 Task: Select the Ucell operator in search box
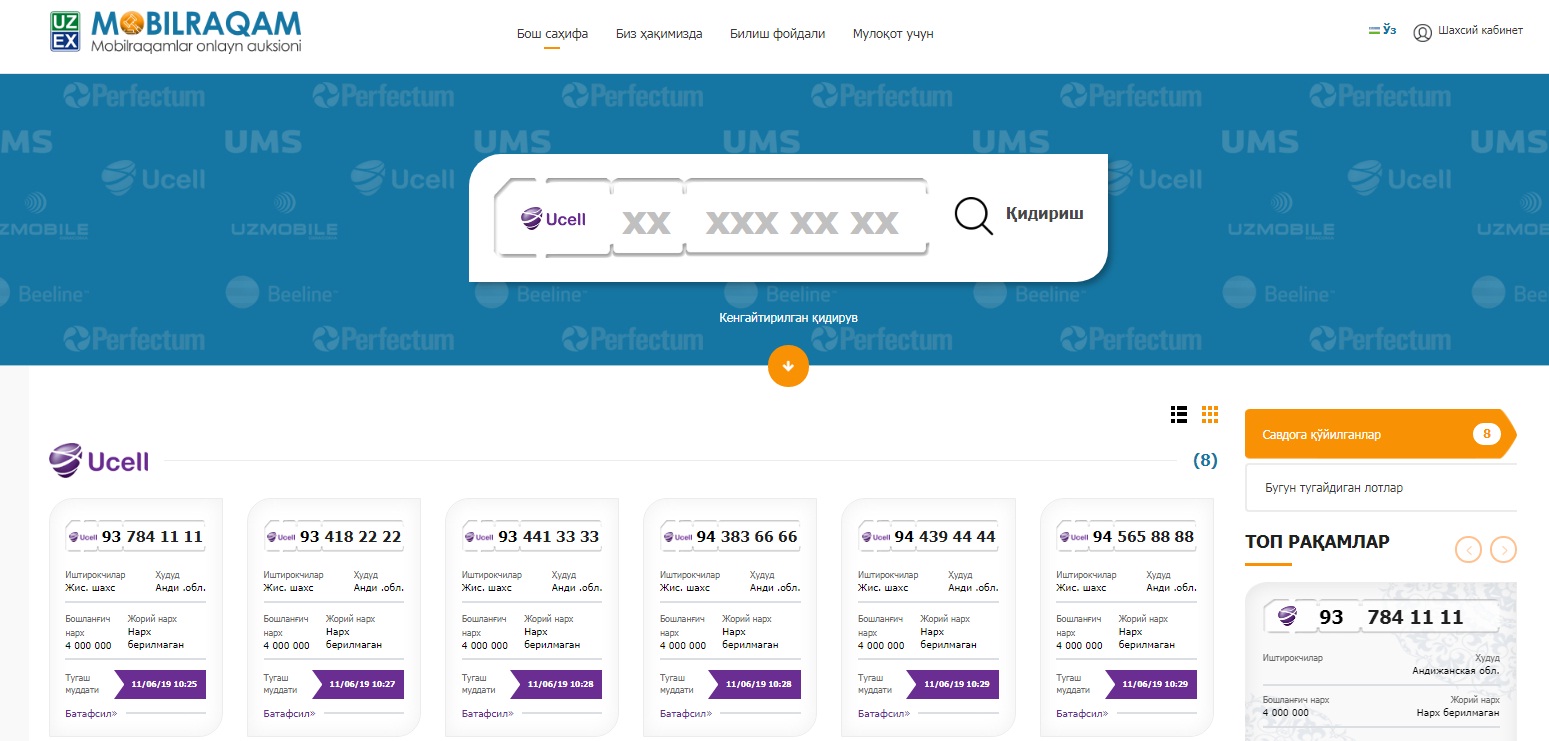(x=554, y=219)
